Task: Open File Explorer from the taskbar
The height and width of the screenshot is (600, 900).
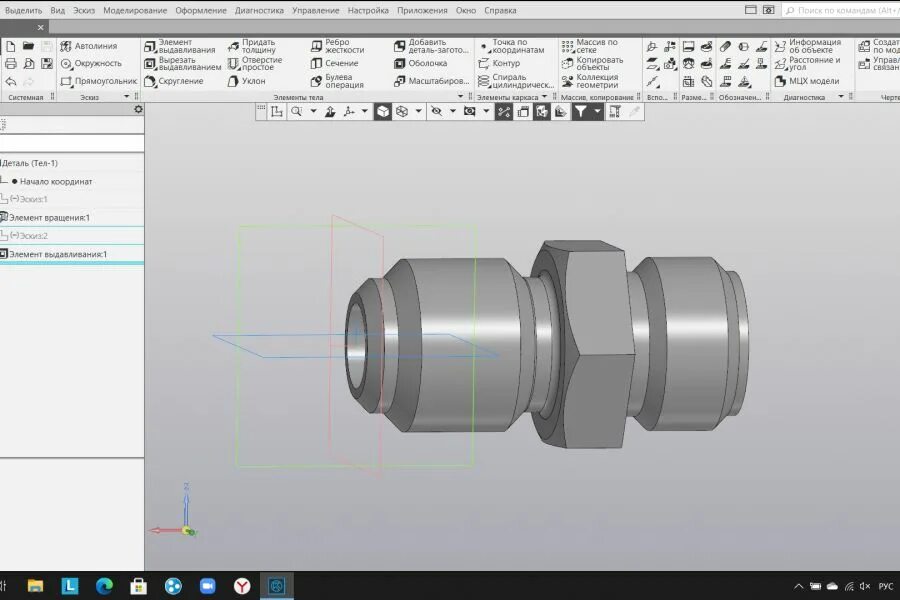Action: (x=35, y=586)
